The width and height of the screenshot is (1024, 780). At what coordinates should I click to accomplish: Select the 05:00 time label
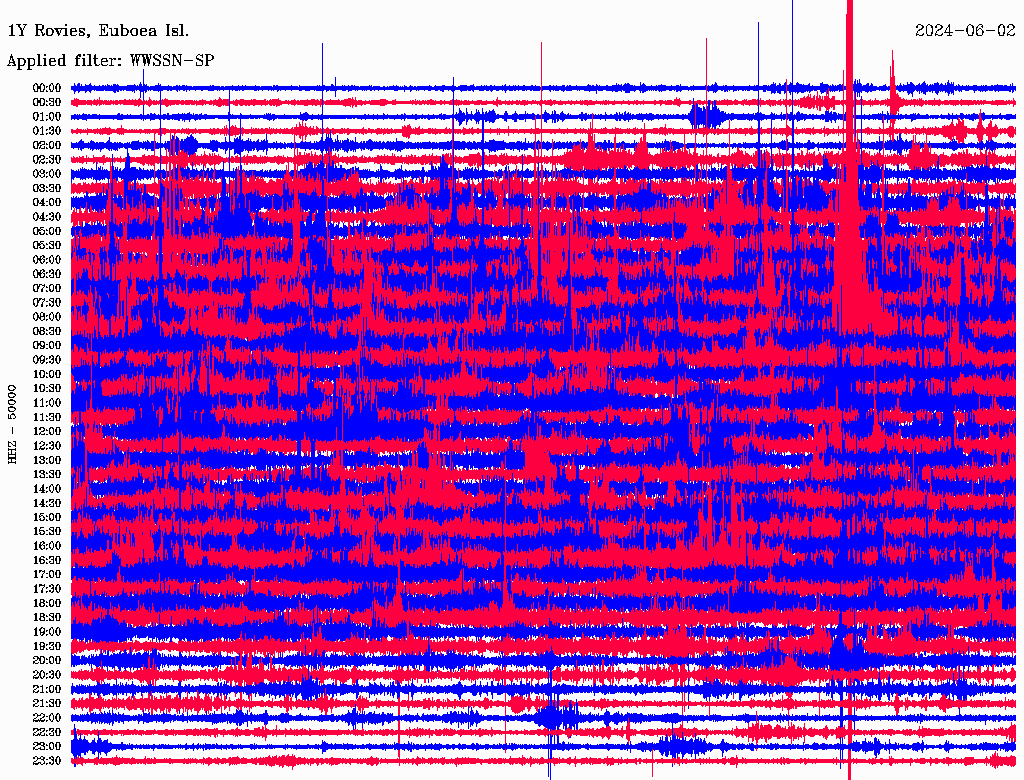[47, 231]
